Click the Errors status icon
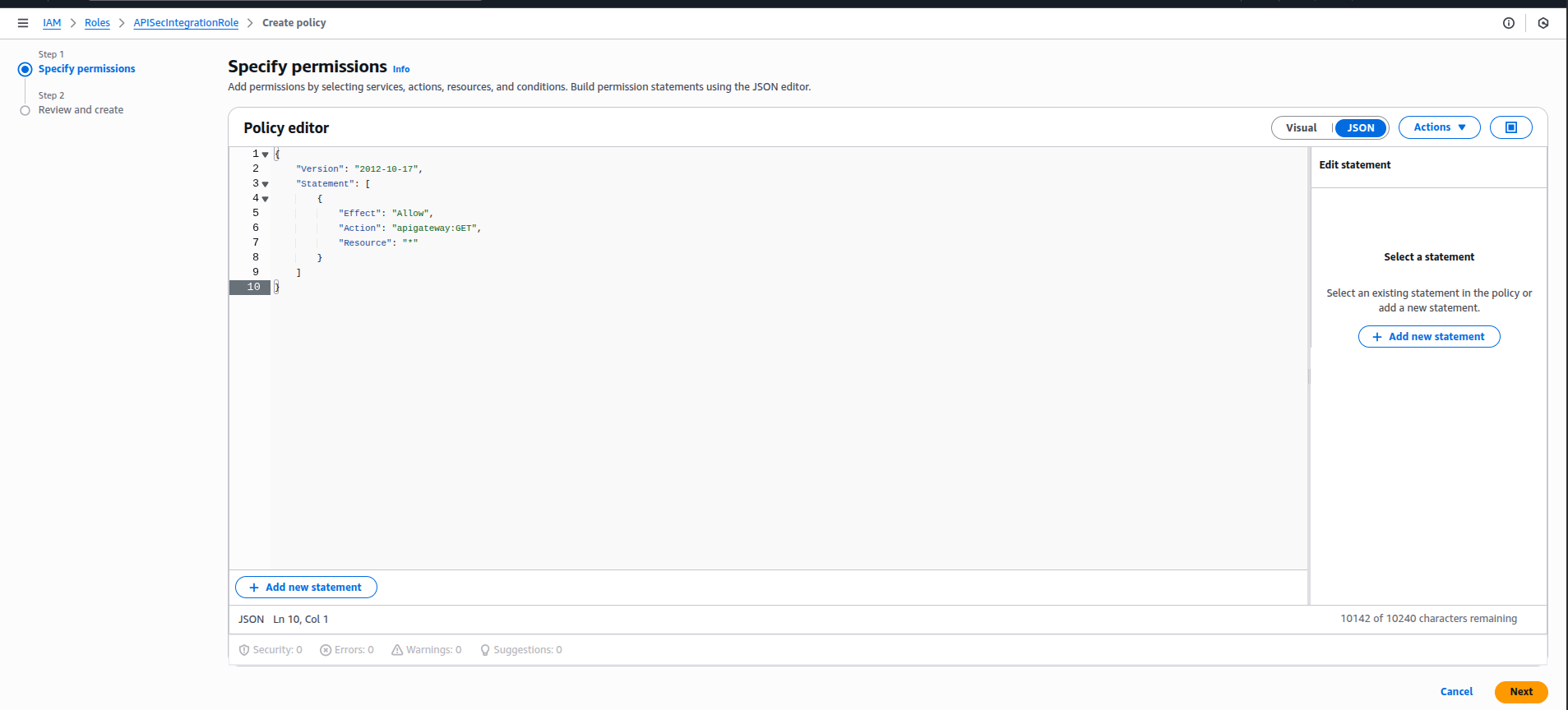Viewport: 1568px width, 710px height. pyautogui.click(x=326, y=650)
